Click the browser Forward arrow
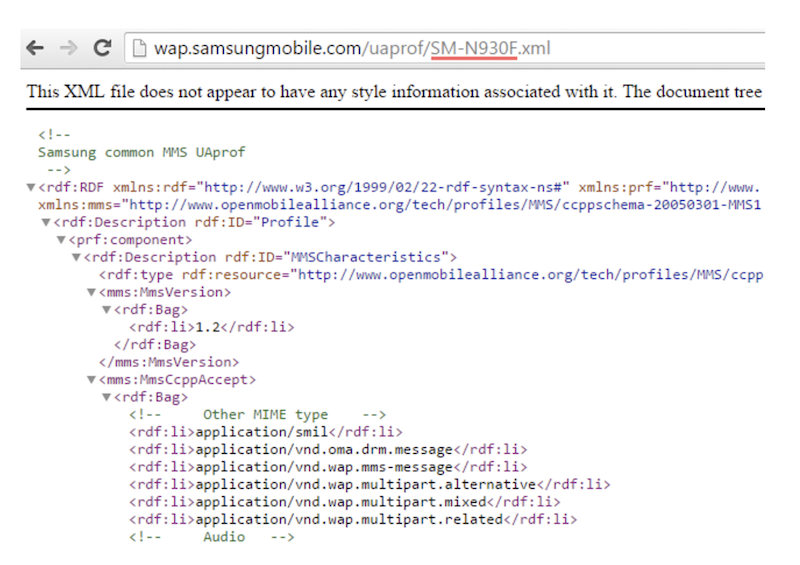The image size is (800, 565). click(x=67, y=48)
